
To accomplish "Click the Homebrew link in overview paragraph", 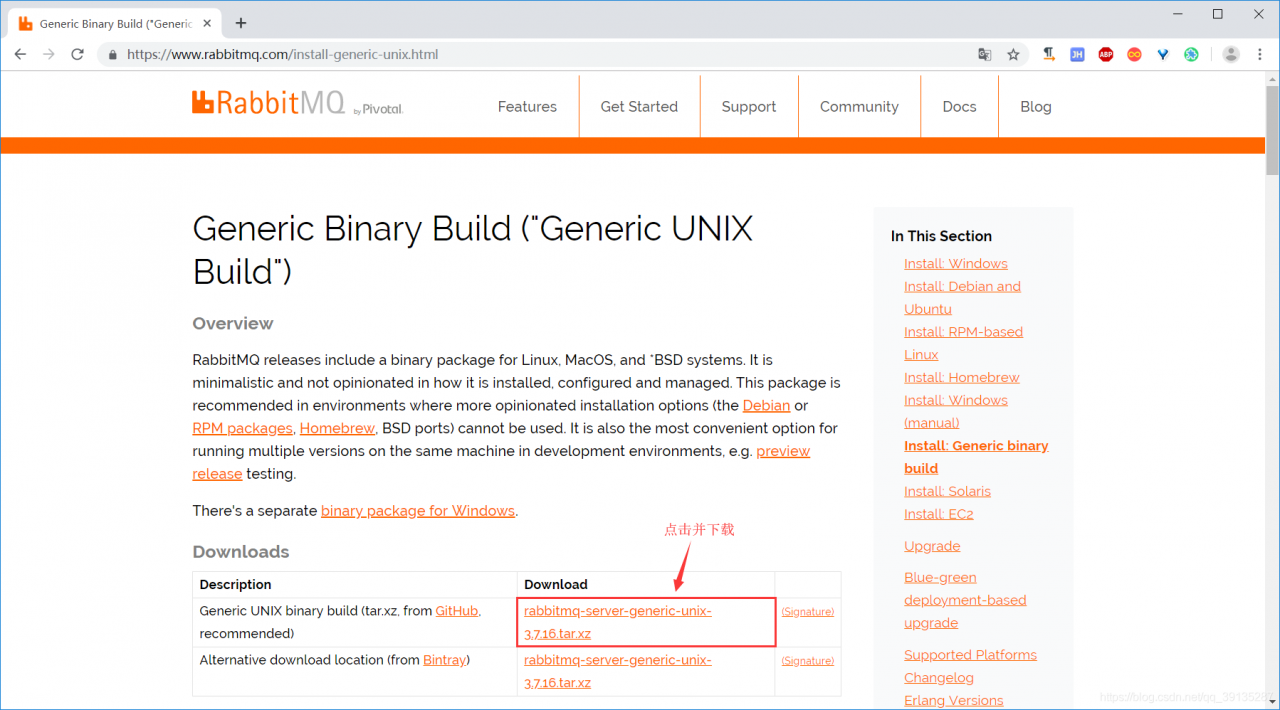I will (x=337, y=428).
